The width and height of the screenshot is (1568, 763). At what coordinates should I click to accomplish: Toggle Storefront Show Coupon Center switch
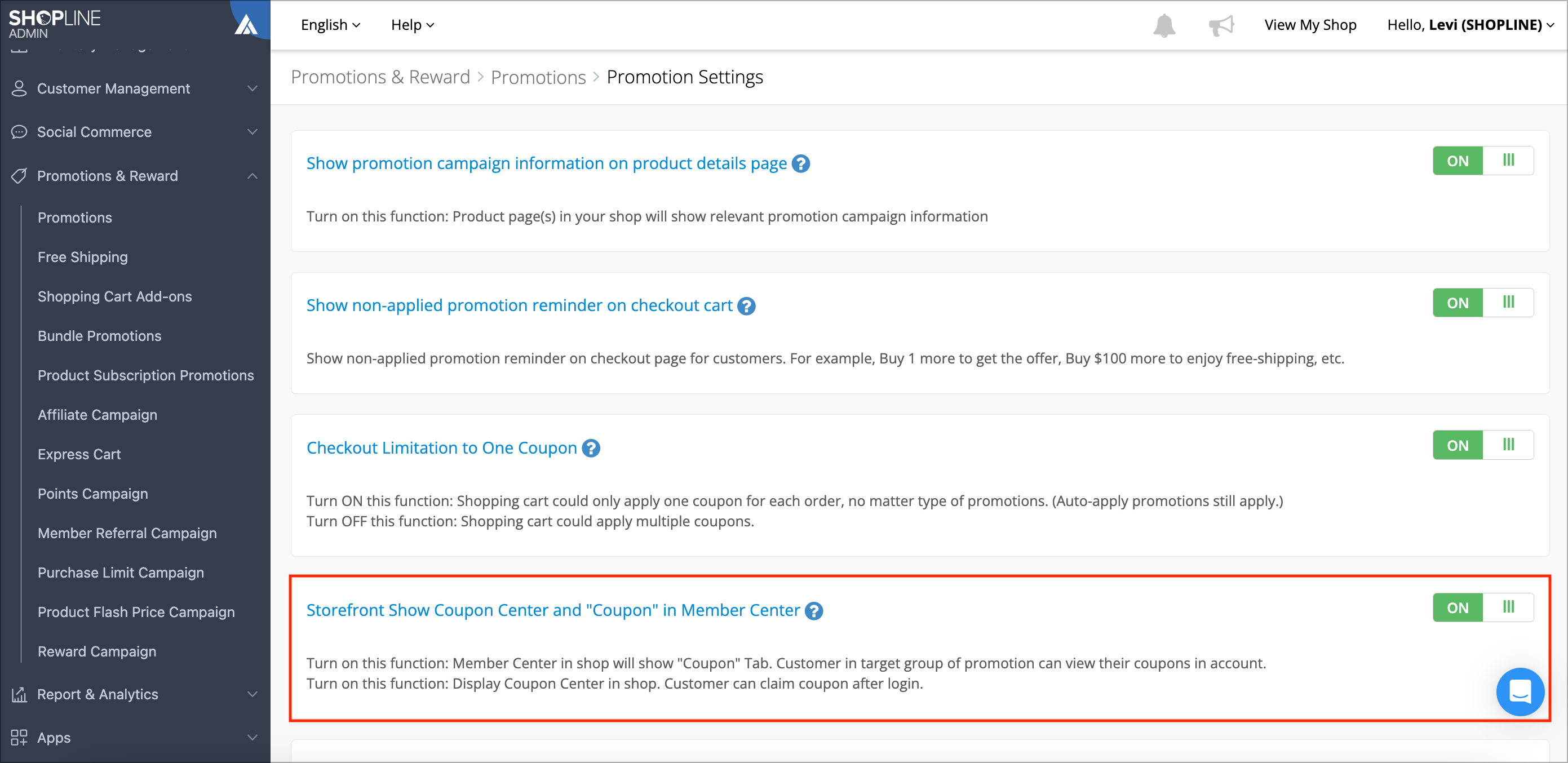click(x=1483, y=607)
